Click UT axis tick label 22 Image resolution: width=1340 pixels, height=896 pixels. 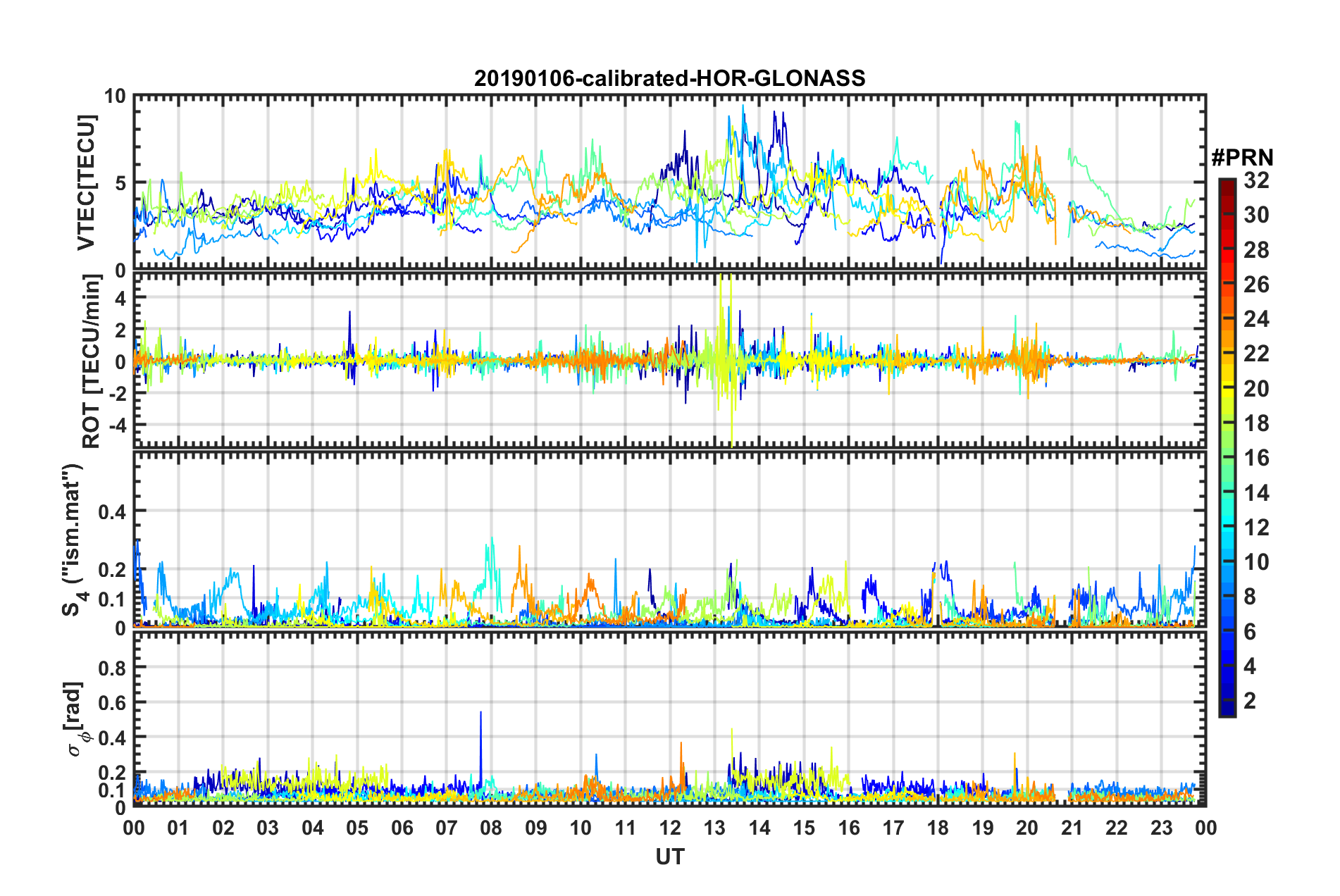click(1117, 827)
